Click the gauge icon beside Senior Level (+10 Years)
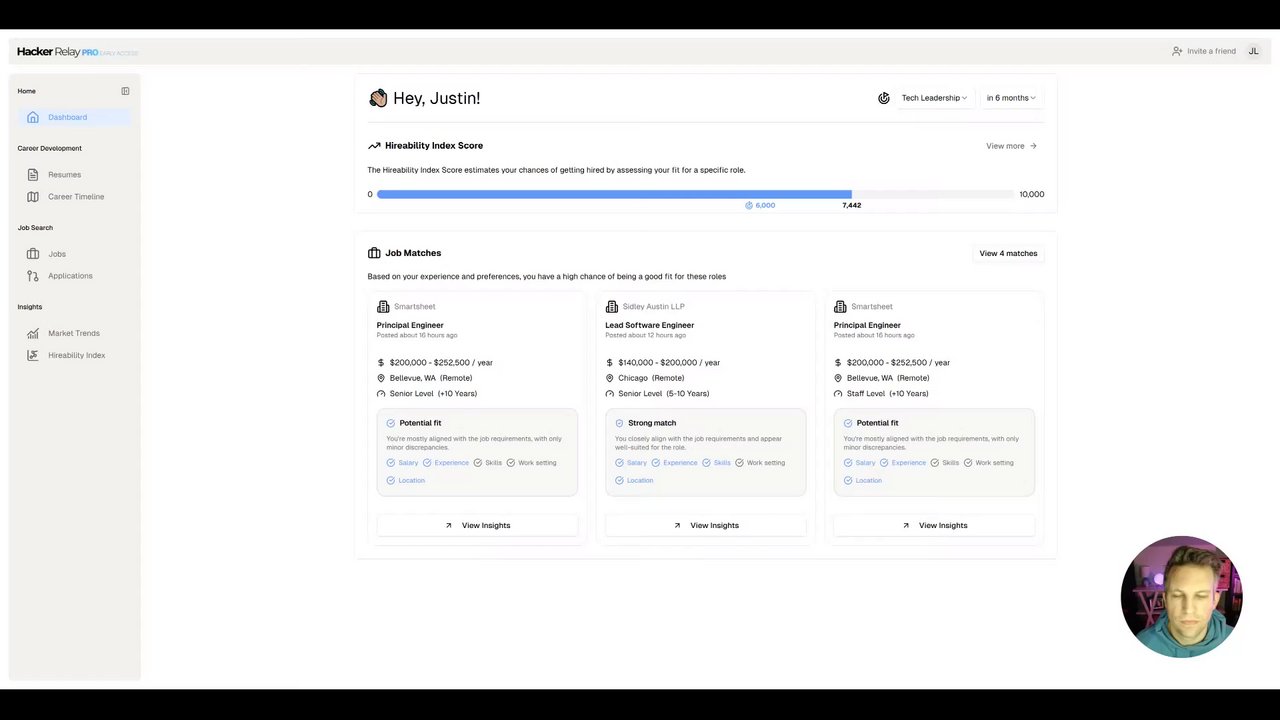The image size is (1280, 720). pos(381,394)
